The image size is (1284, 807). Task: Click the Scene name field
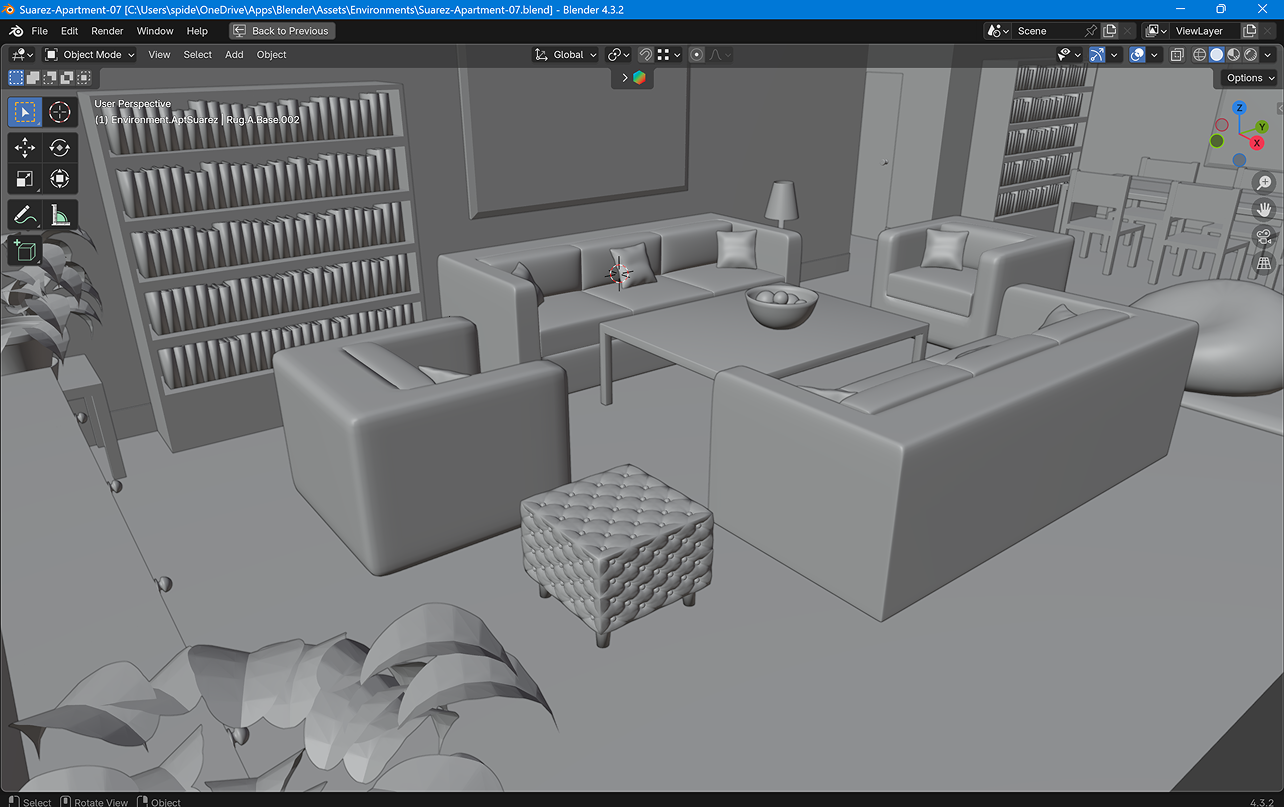1047,31
